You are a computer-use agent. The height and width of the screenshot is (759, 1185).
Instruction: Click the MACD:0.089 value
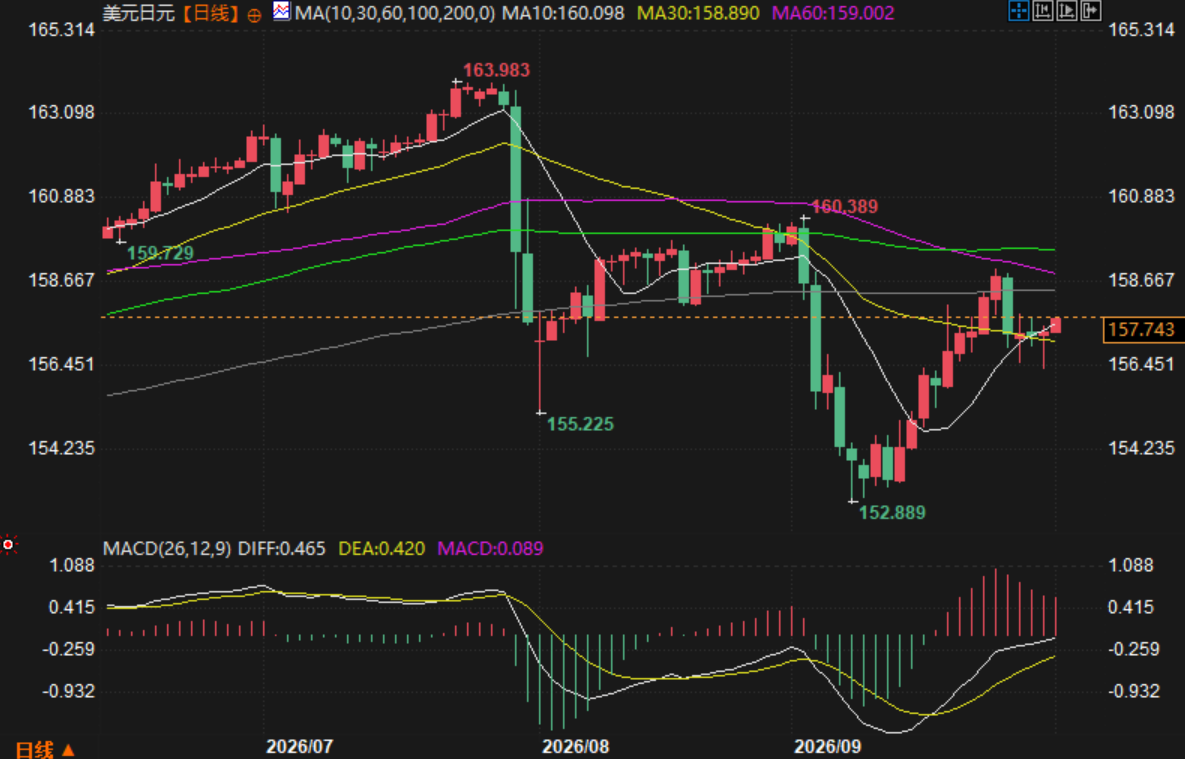pyautogui.click(x=490, y=548)
